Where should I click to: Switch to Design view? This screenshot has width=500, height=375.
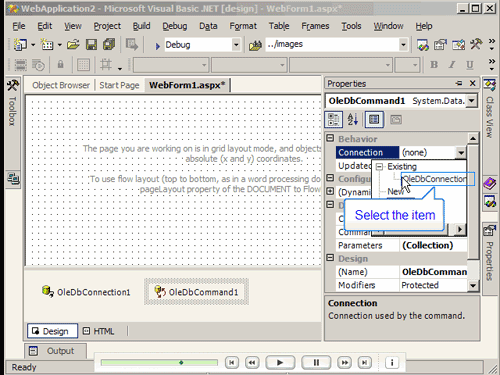52,331
